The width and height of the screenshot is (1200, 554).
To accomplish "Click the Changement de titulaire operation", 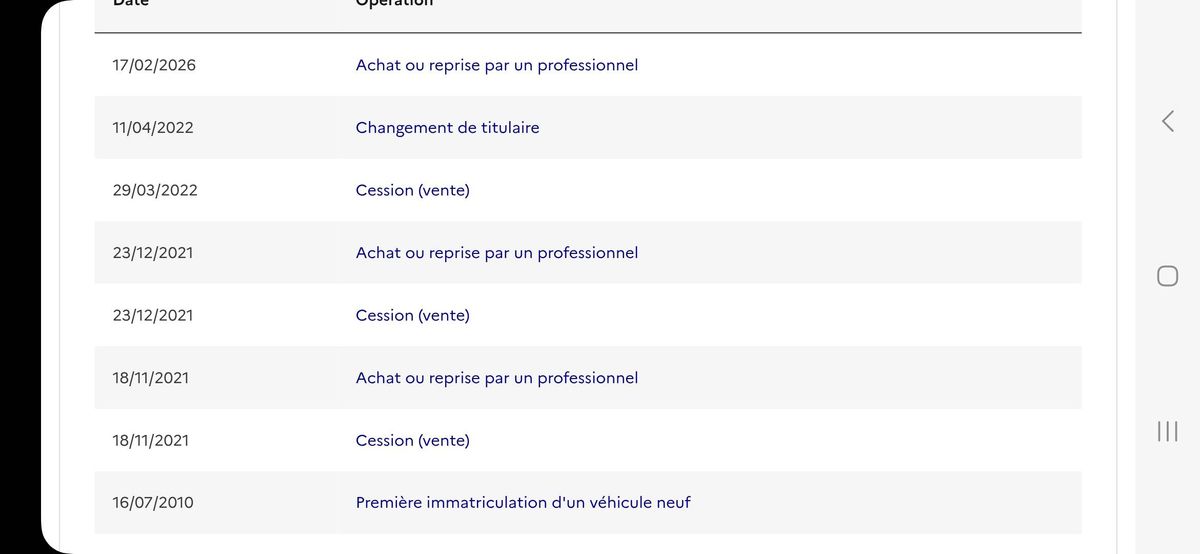I will pos(447,128).
